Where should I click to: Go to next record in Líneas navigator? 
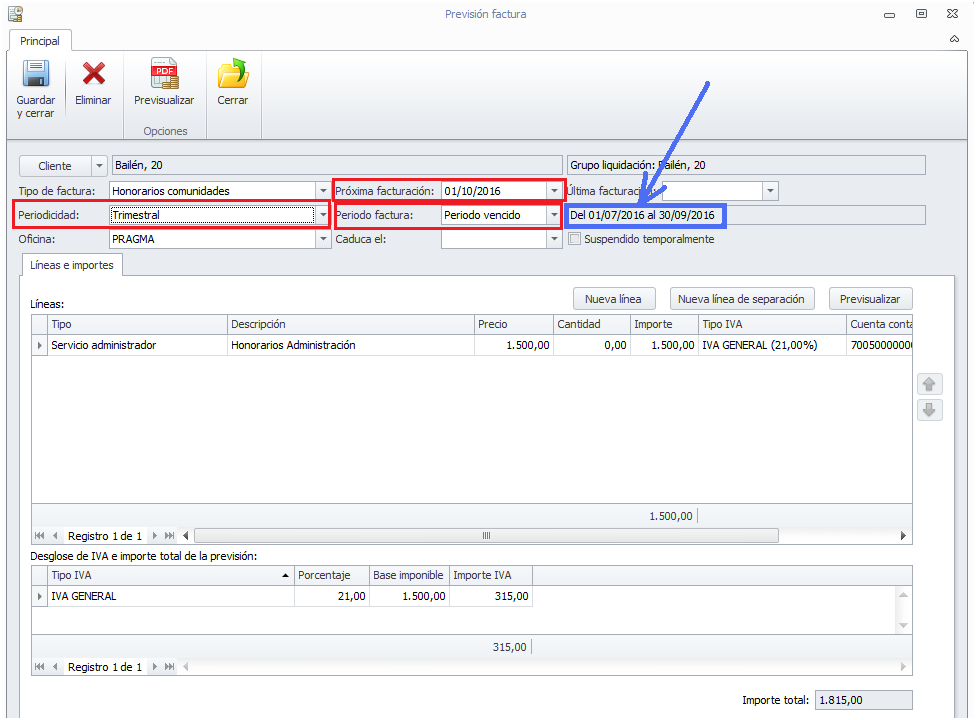(154, 536)
